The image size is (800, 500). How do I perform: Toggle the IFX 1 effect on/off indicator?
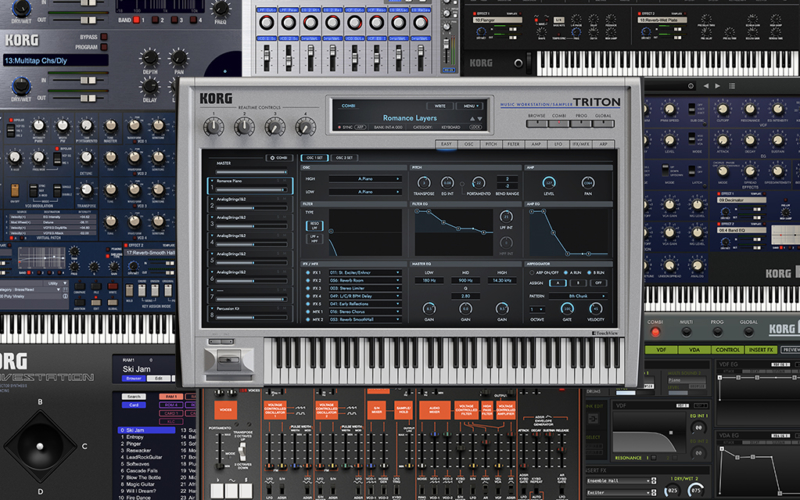pyautogui.click(x=308, y=272)
